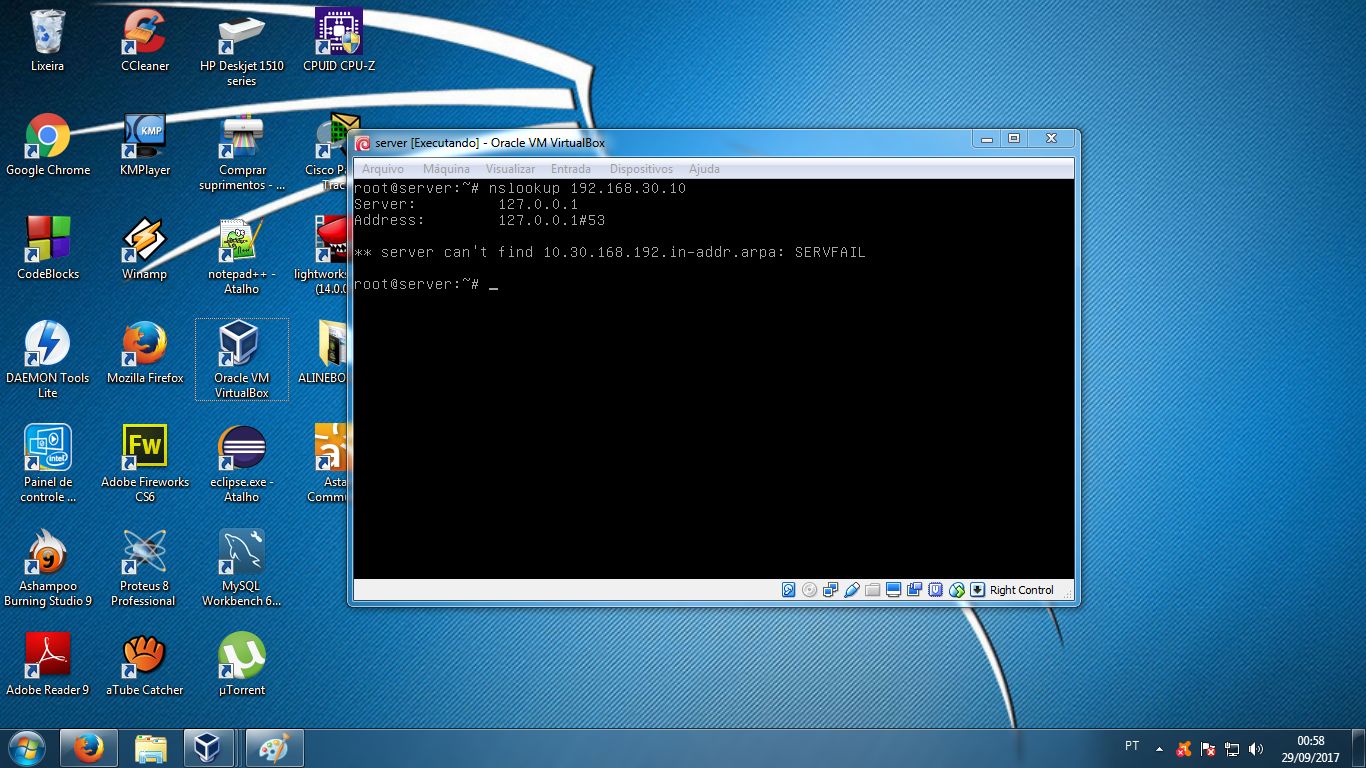The image size is (1366, 768).
Task: Click the Show desktop button beside the clock
Action: point(1358,749)
